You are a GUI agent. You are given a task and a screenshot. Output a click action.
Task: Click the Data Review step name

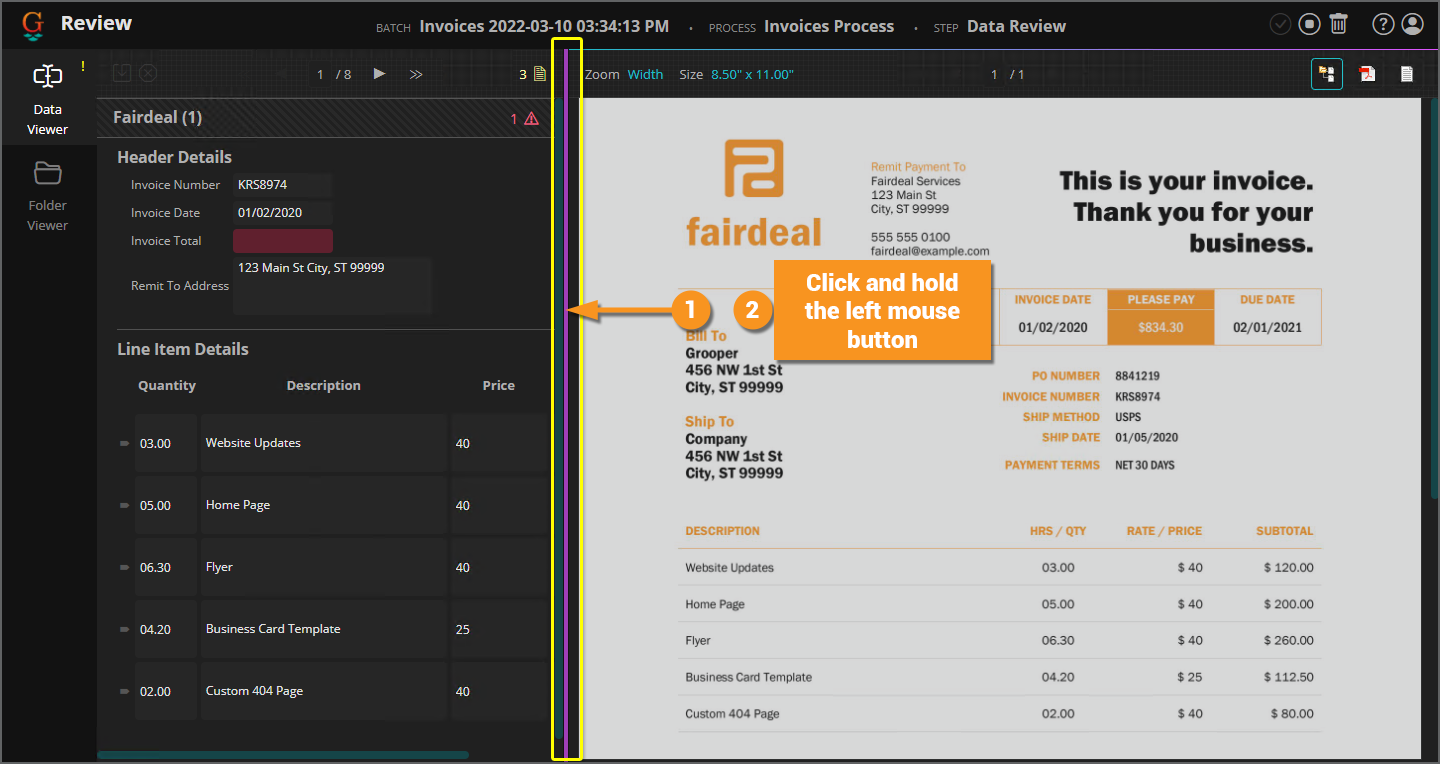point(1016,26)
